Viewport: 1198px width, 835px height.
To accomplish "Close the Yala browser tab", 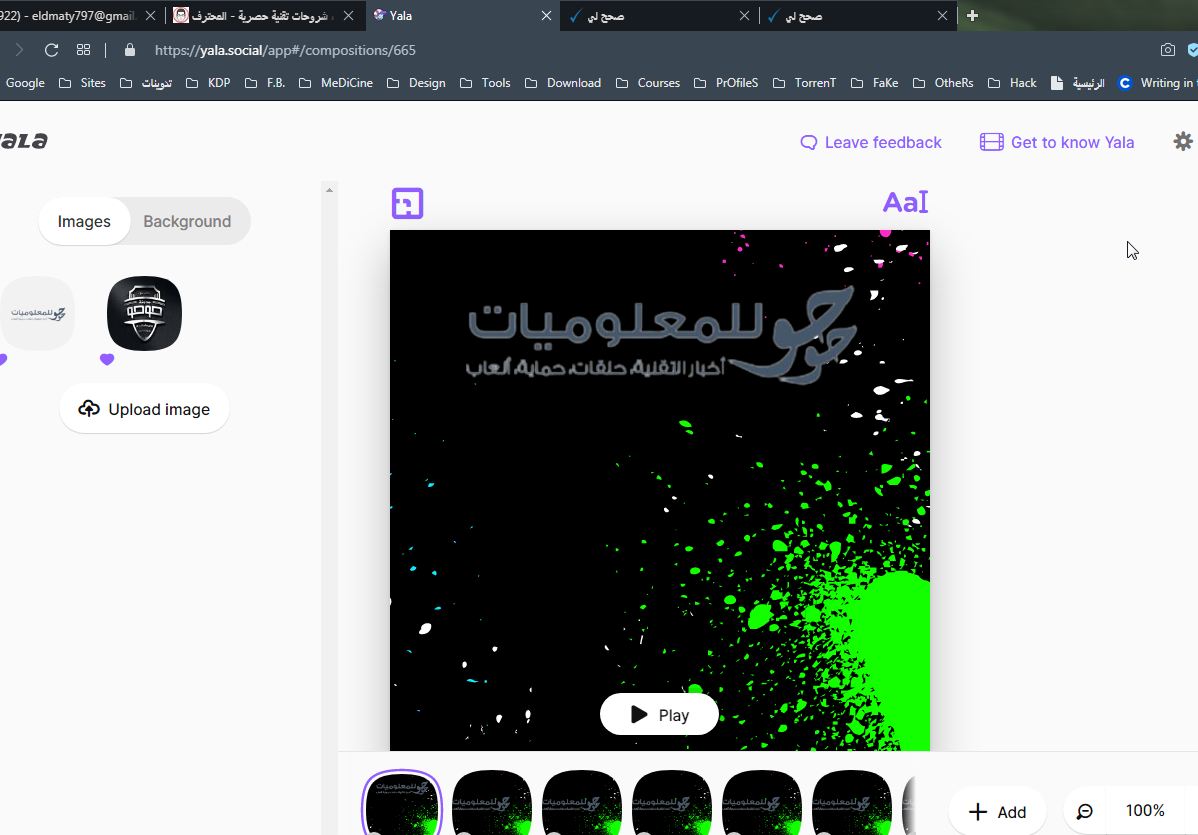I will tap(546, 15).
